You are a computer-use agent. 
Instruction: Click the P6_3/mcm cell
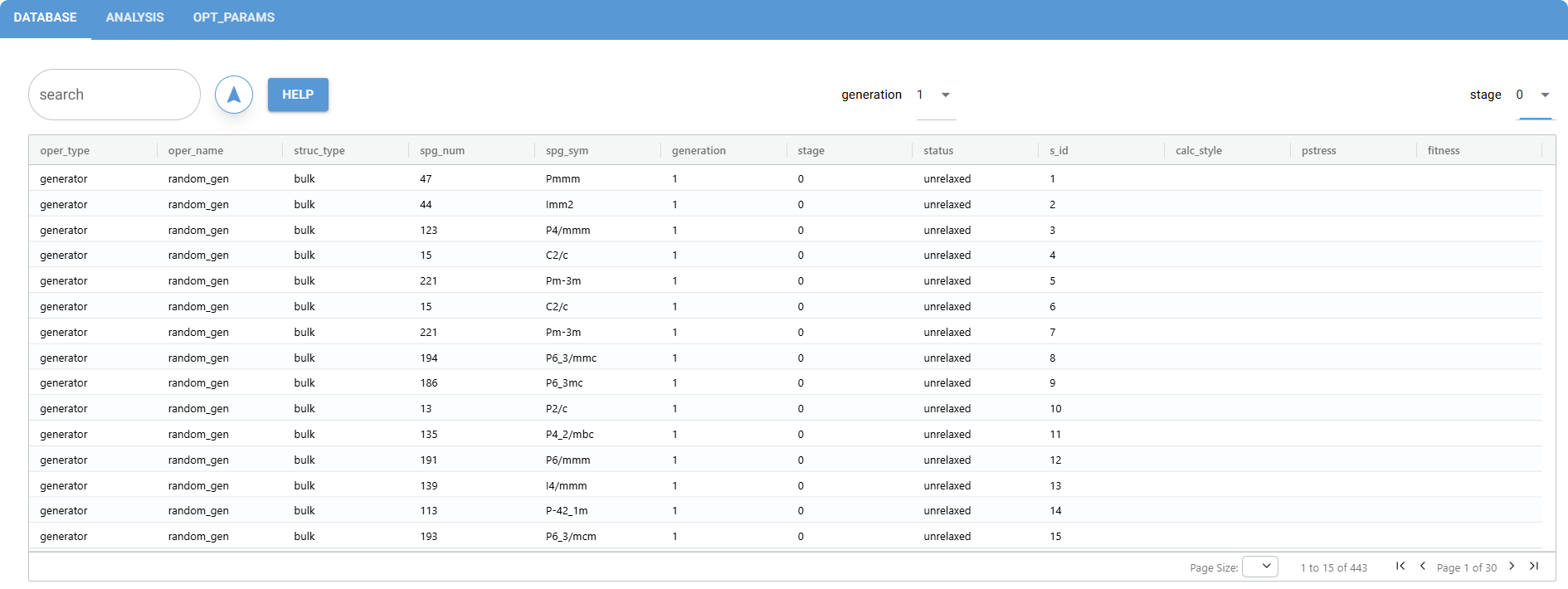click(x=598, y=536)
